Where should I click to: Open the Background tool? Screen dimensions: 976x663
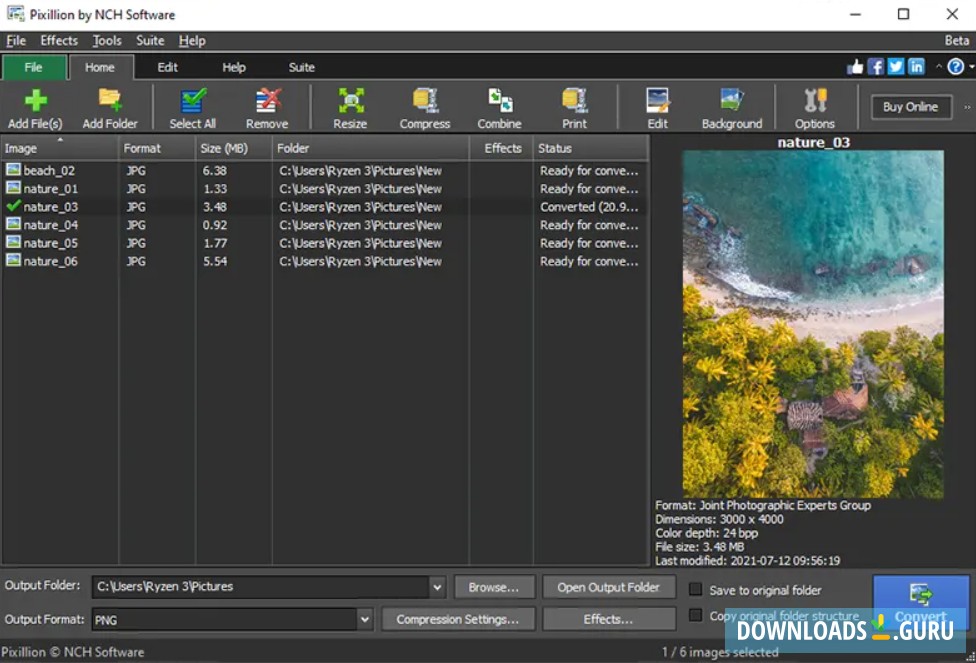click(731, 107)
